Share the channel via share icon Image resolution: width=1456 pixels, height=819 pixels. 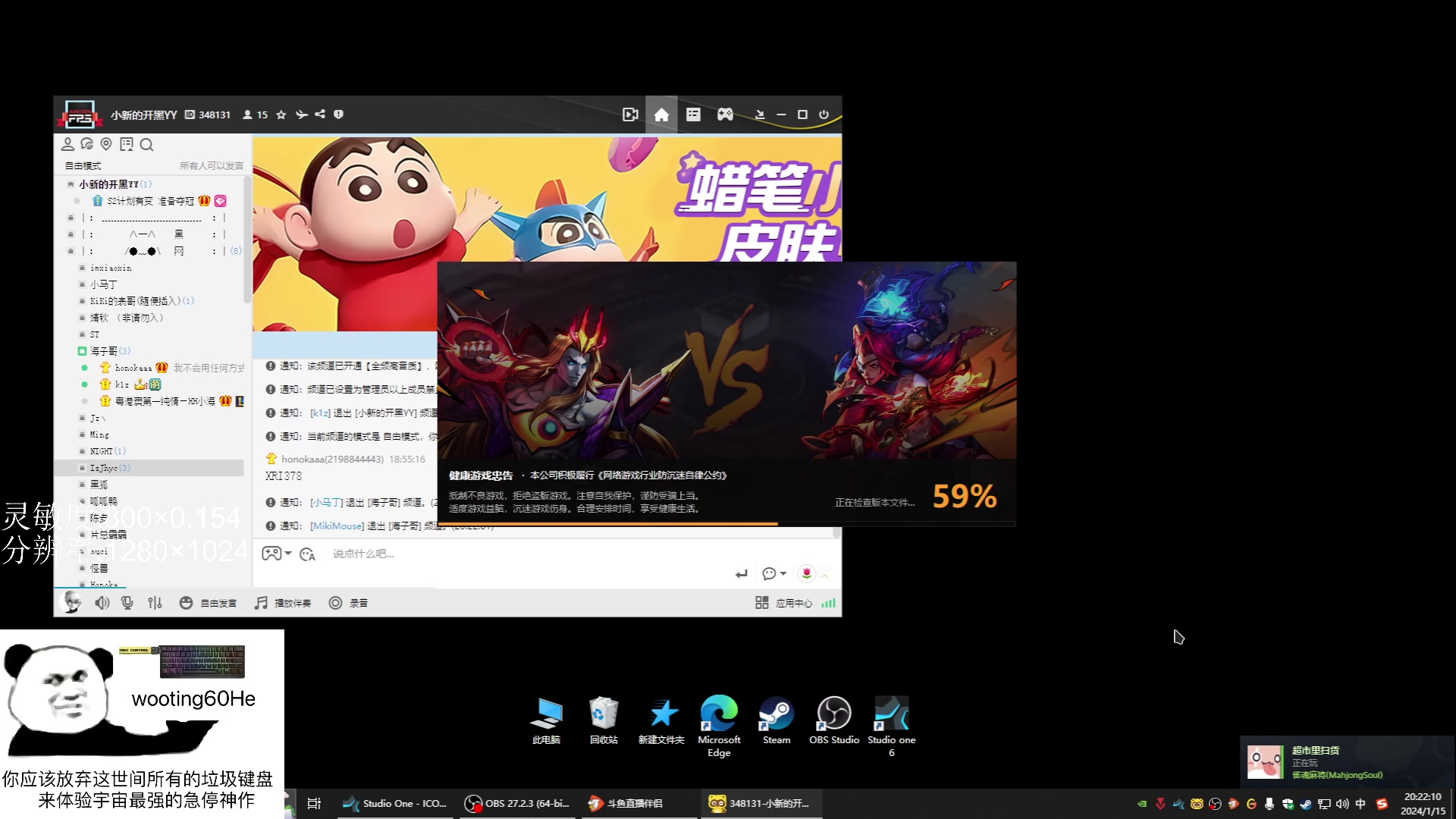pyautogui.click(x=320, y=115)
